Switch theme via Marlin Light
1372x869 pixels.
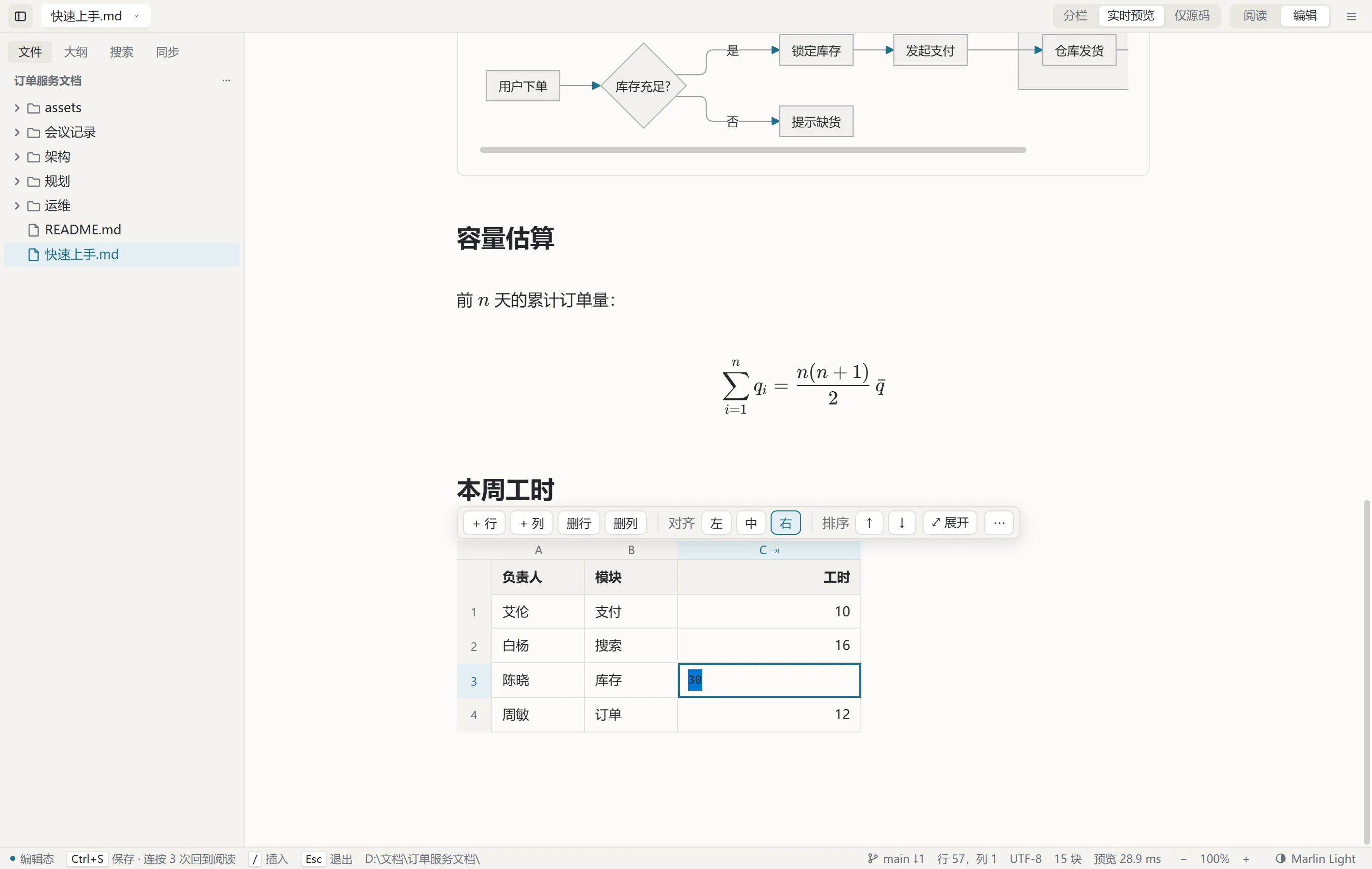coord(1315,858)
